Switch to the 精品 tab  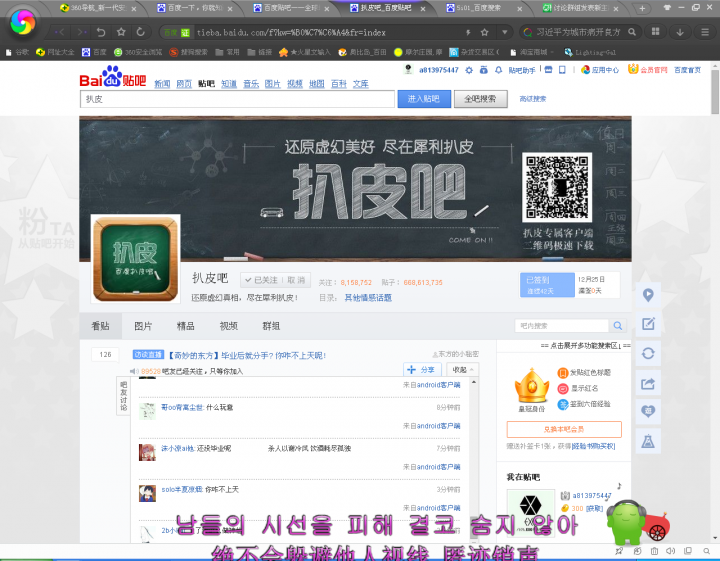click(x=186, y=326)
